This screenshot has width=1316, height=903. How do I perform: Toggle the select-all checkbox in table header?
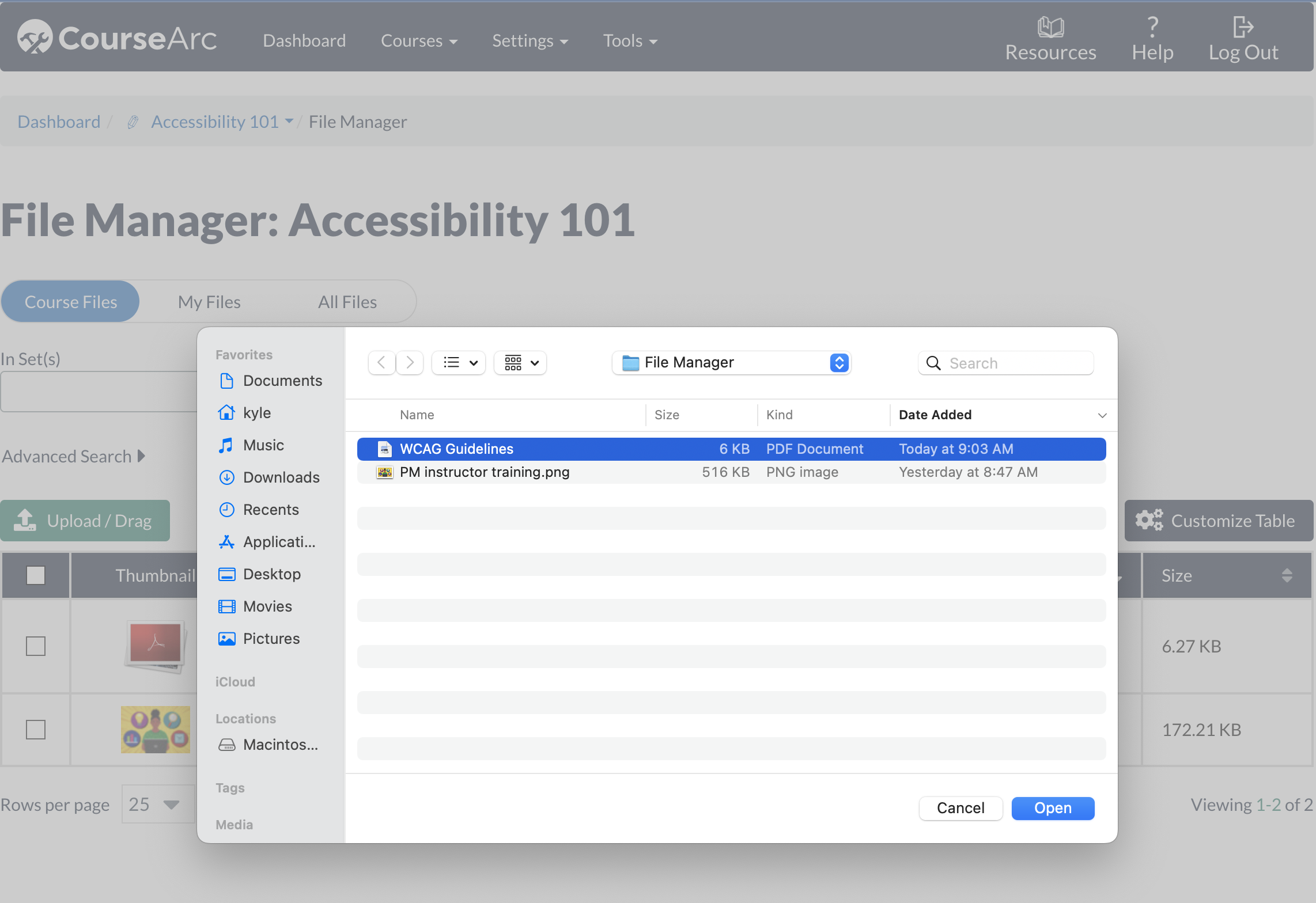tap(36, 575)
